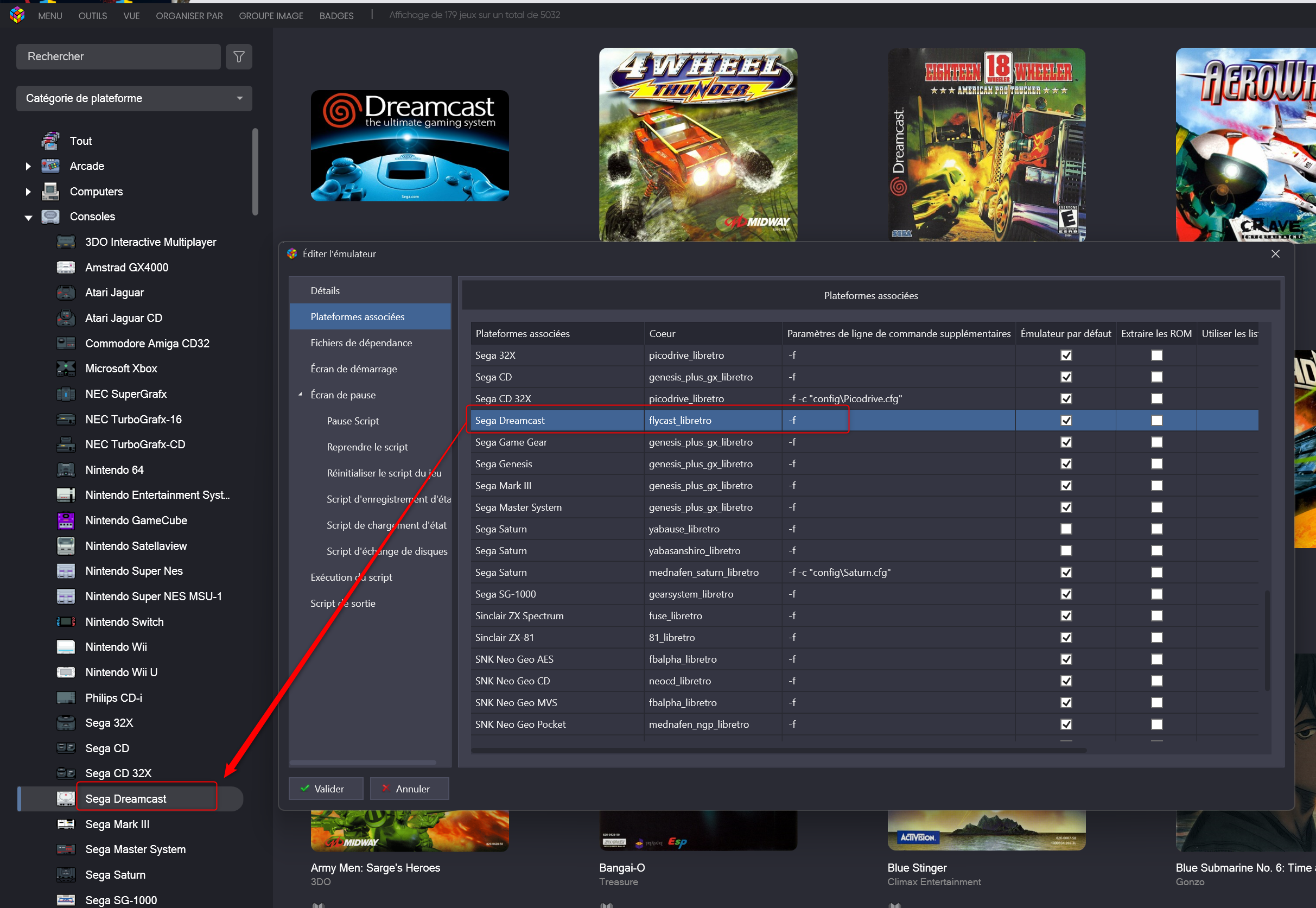1316x908 pixels.
Task: Expand the Arcade tree node
Action: 28,166
